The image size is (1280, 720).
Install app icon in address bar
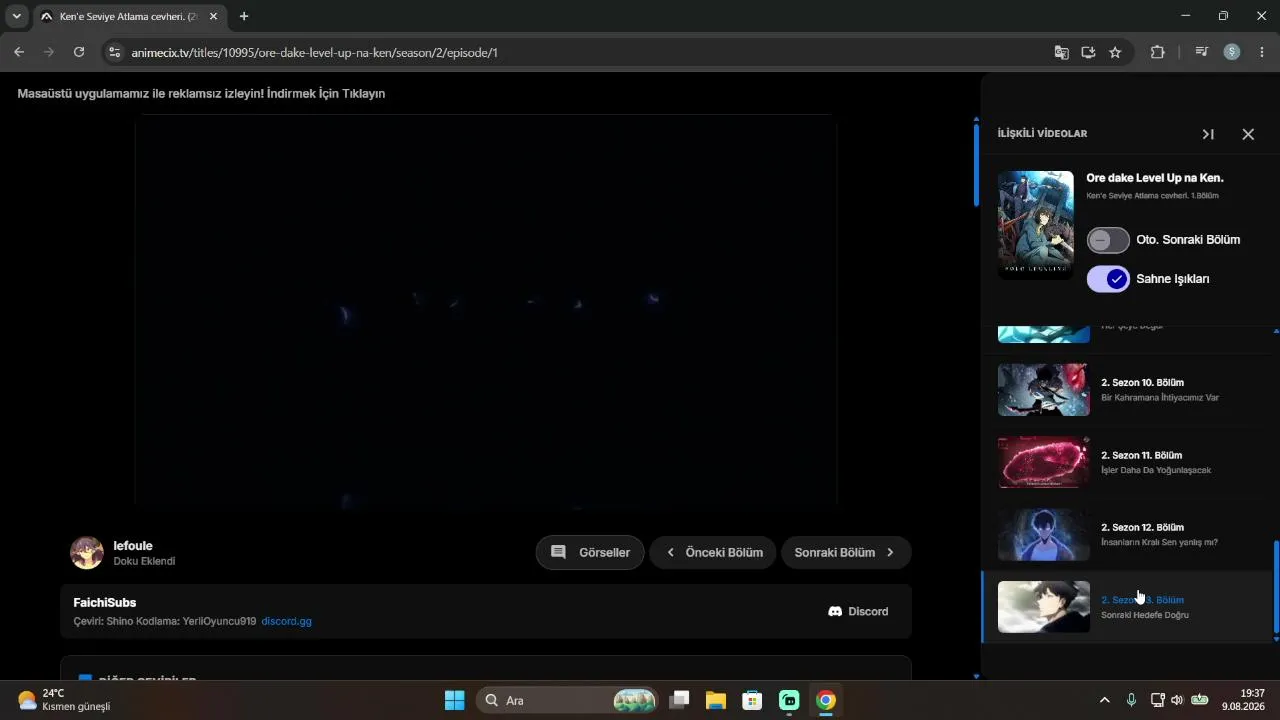click(1089, 52)
